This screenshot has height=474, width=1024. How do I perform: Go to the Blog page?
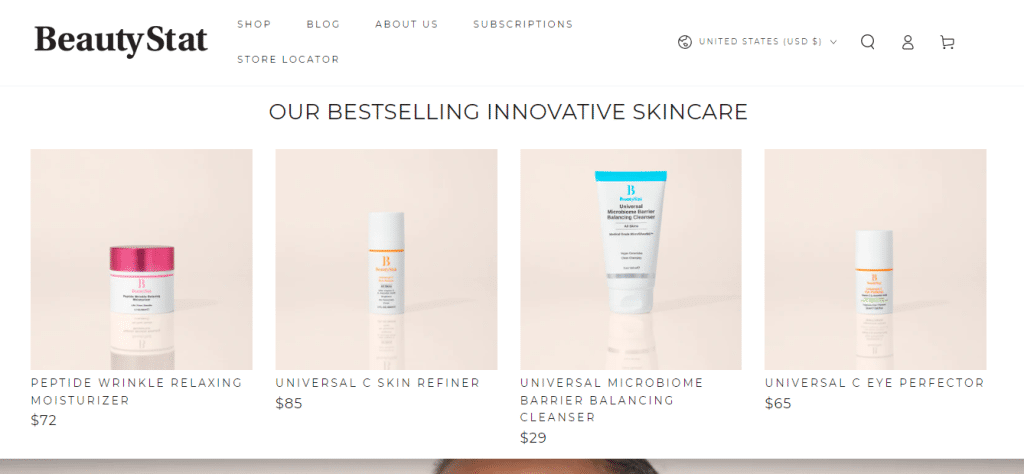pos(323,24)
